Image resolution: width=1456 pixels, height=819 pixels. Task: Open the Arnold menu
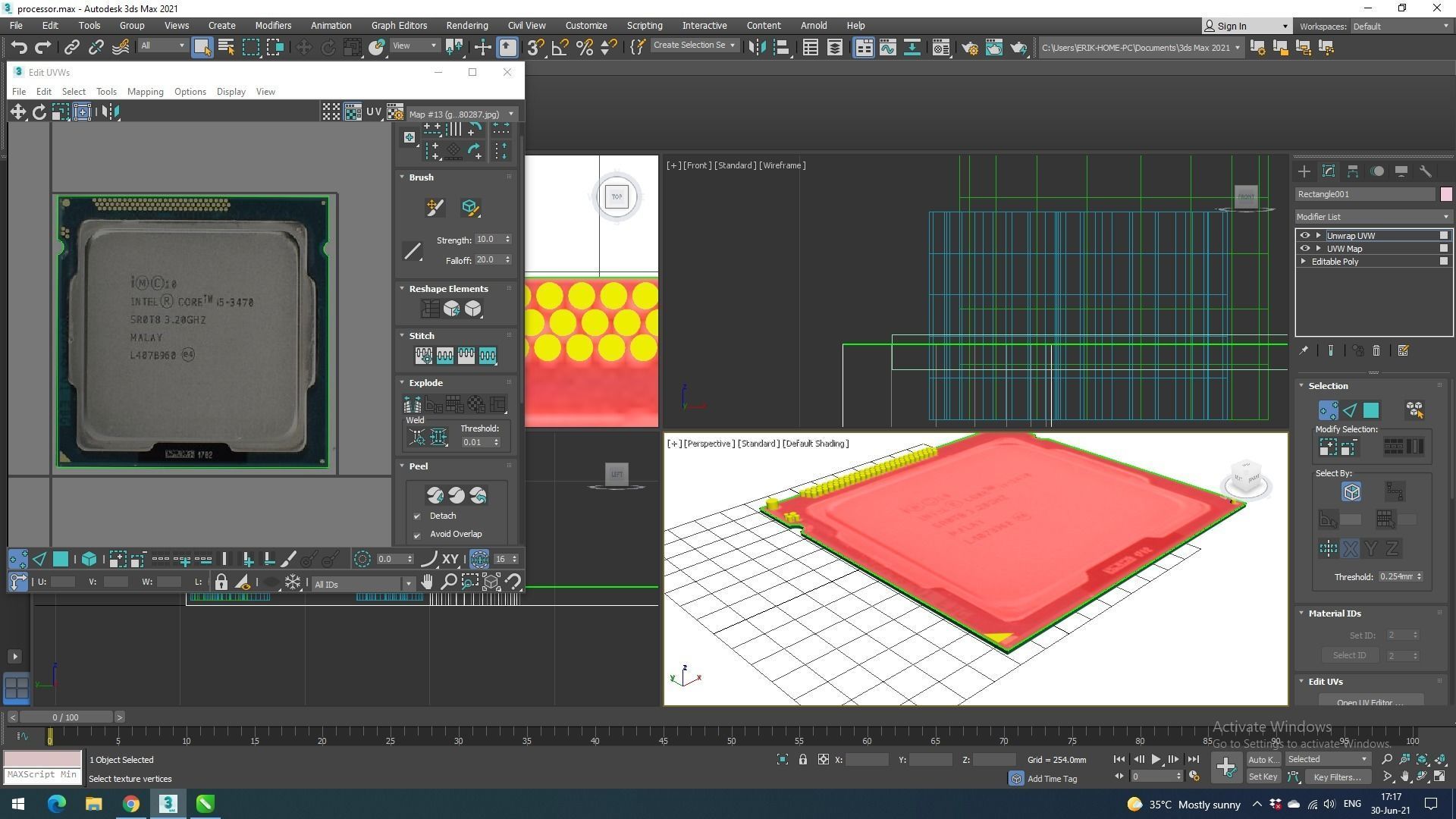814,26
